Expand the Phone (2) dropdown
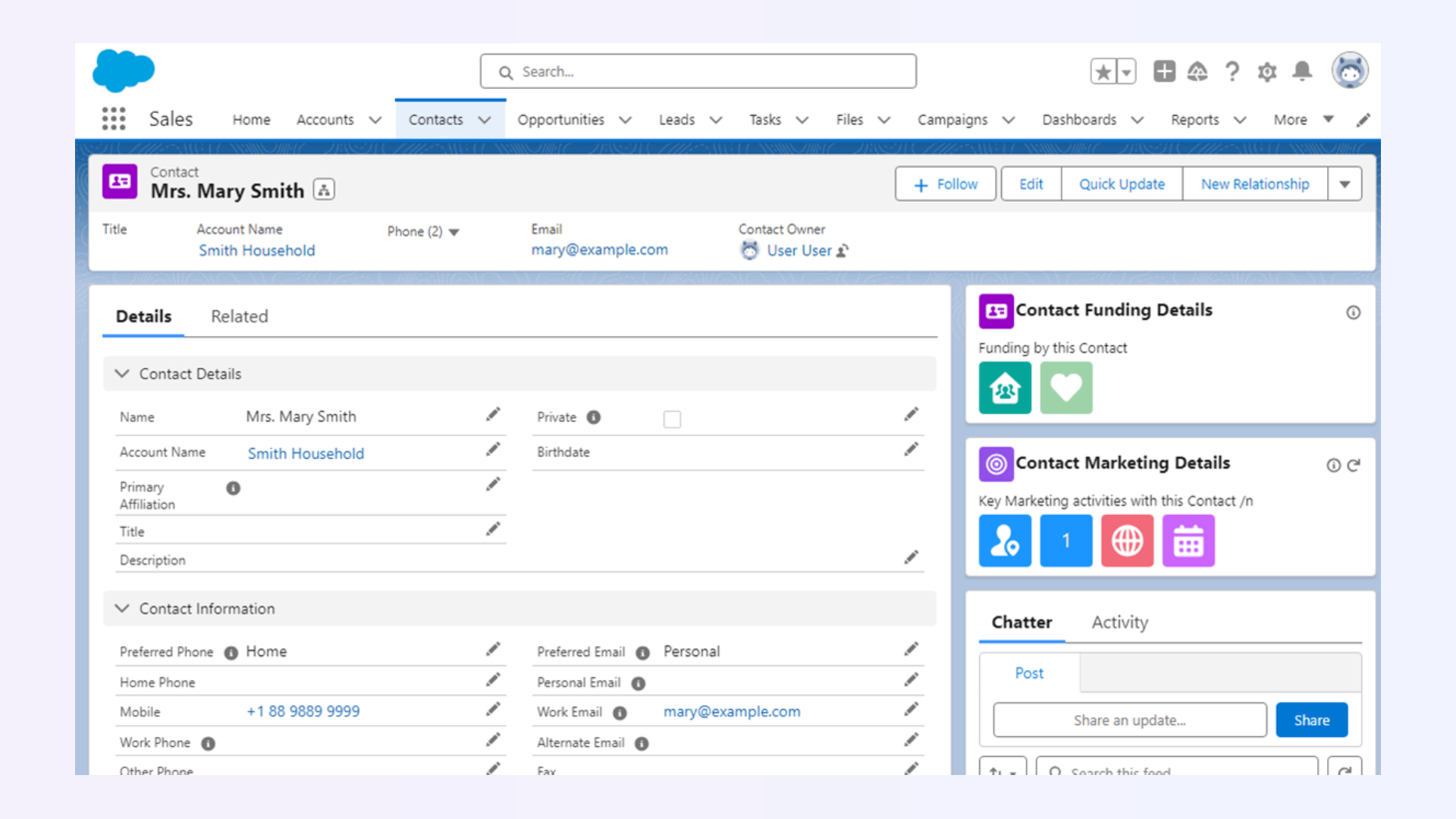 click(454, 232)
